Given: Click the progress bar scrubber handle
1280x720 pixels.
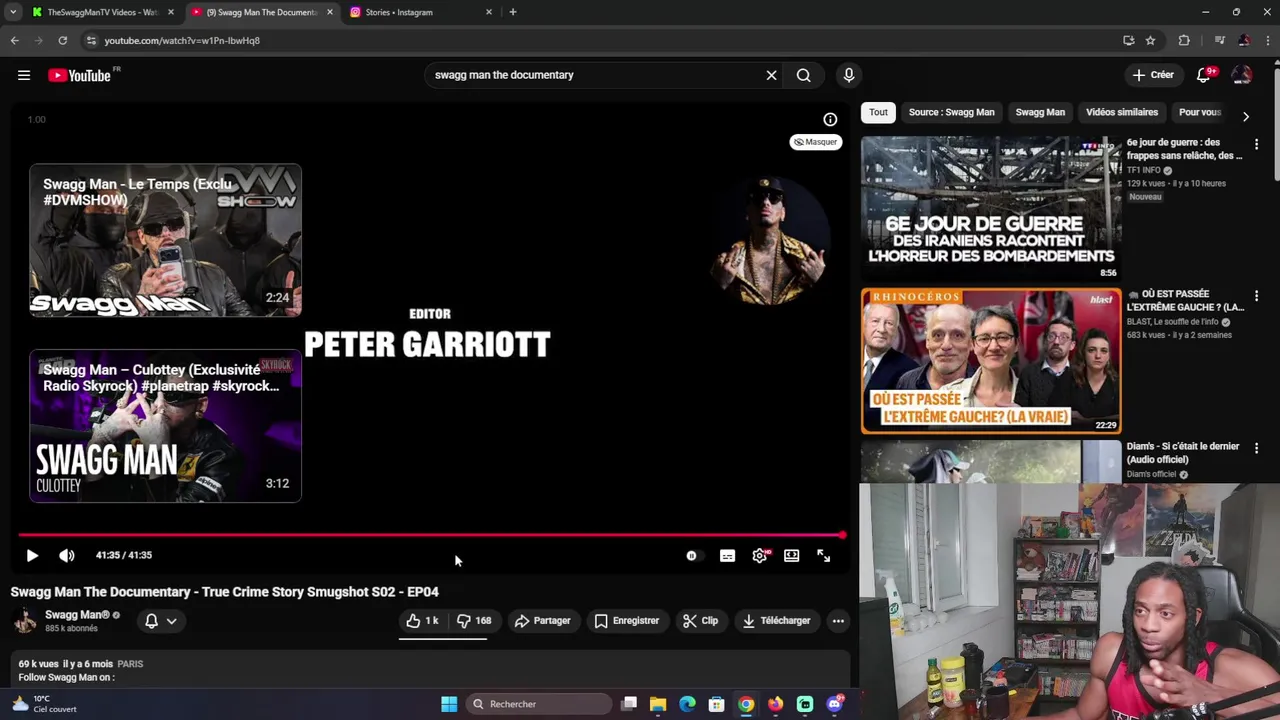Looking at the screenshot, I should tap(843, 535).
